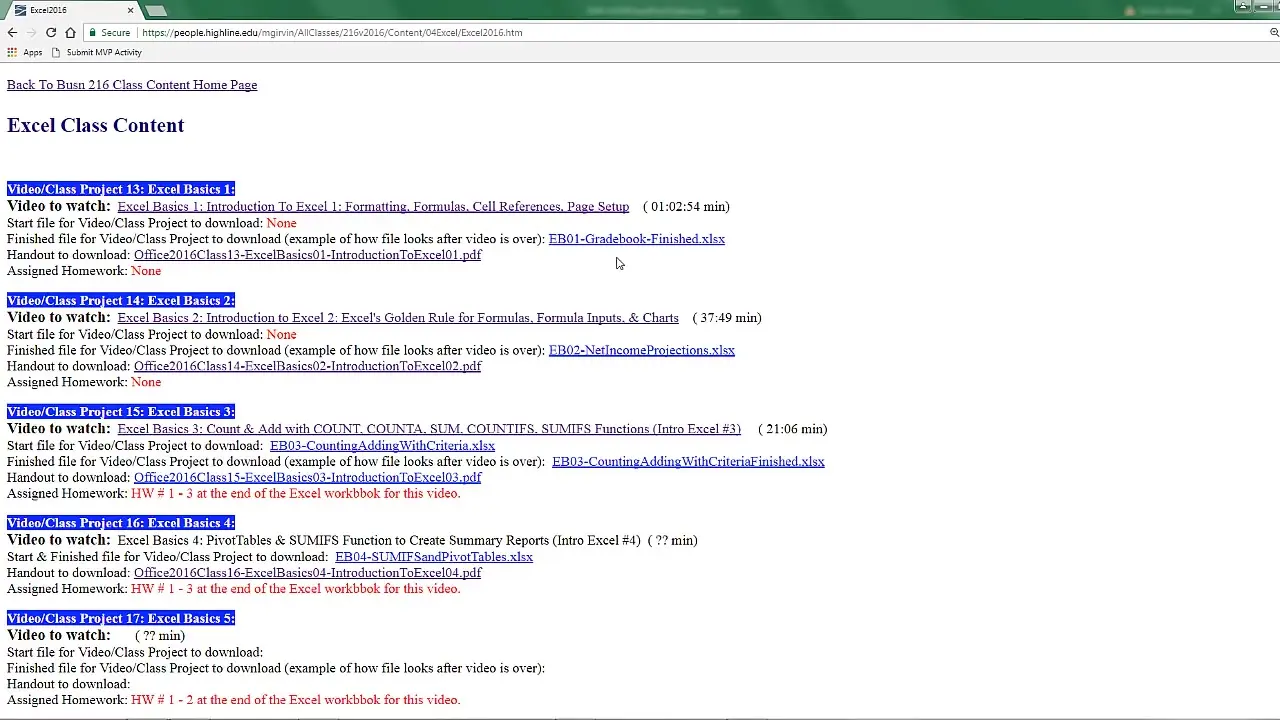
Task: Click the Project 16 homework HW # 1 - 3 text
Action: (x=296, y=589)
